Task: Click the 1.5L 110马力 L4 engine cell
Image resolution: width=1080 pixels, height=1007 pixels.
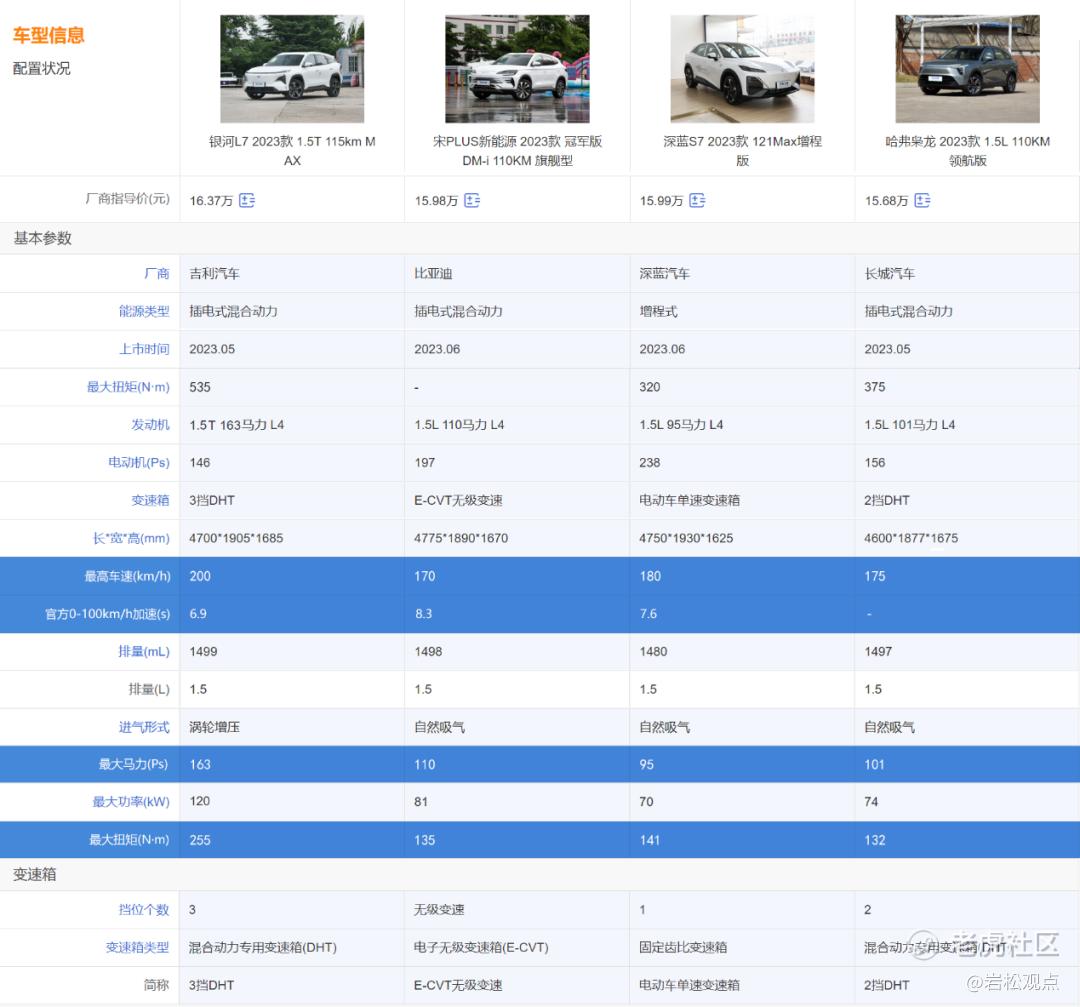Action: pos(459,425)
